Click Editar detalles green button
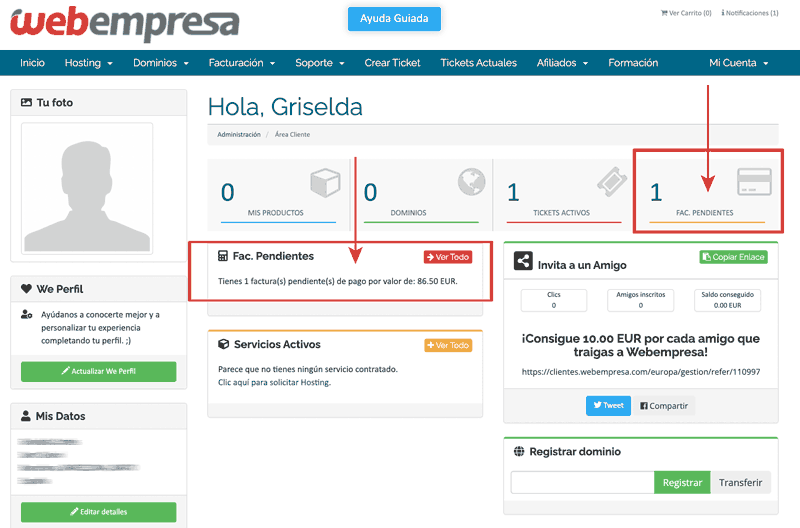 (x=98, y=512)
